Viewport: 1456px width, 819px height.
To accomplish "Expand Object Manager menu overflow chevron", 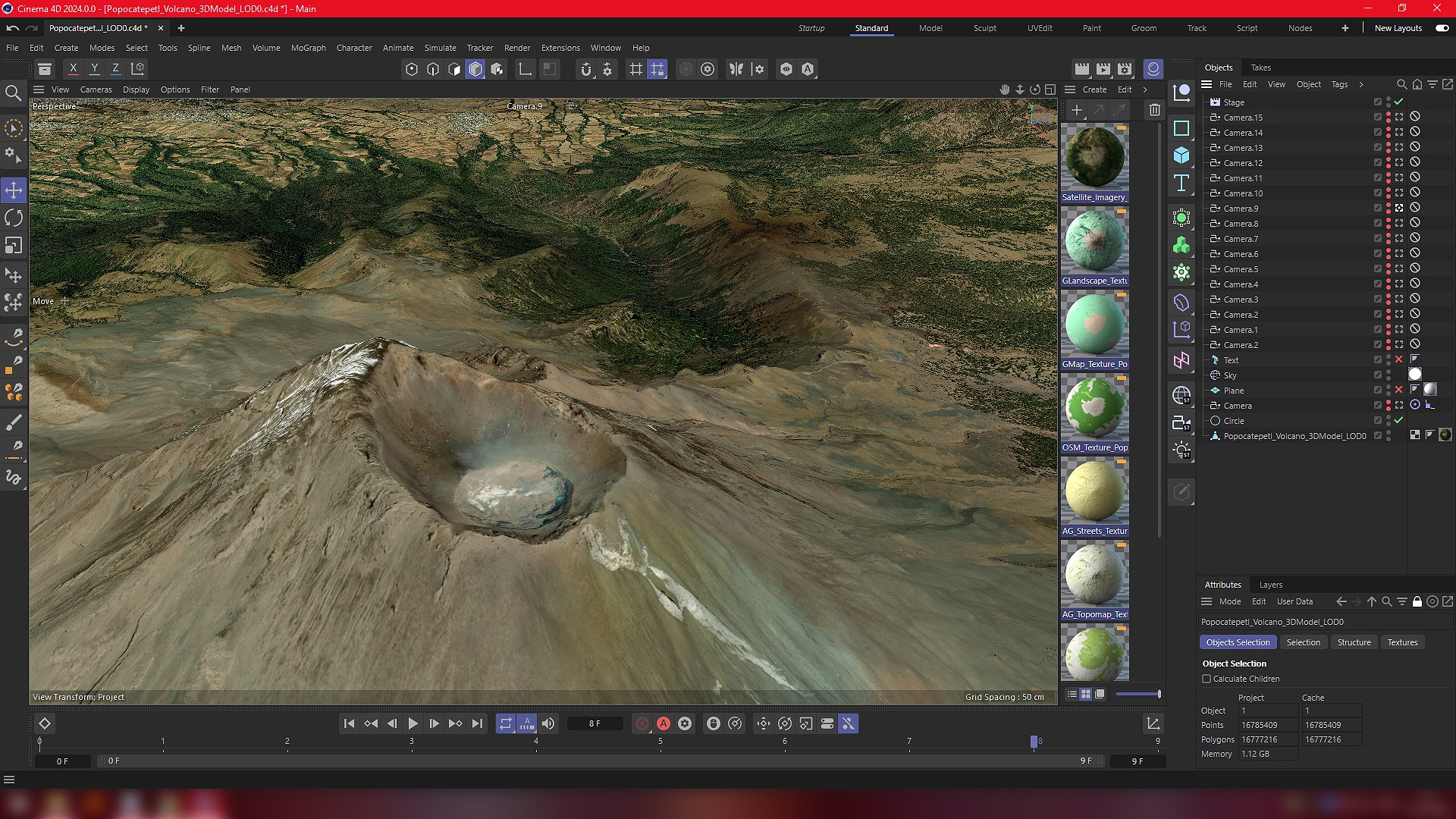I will click(1361, 84).
